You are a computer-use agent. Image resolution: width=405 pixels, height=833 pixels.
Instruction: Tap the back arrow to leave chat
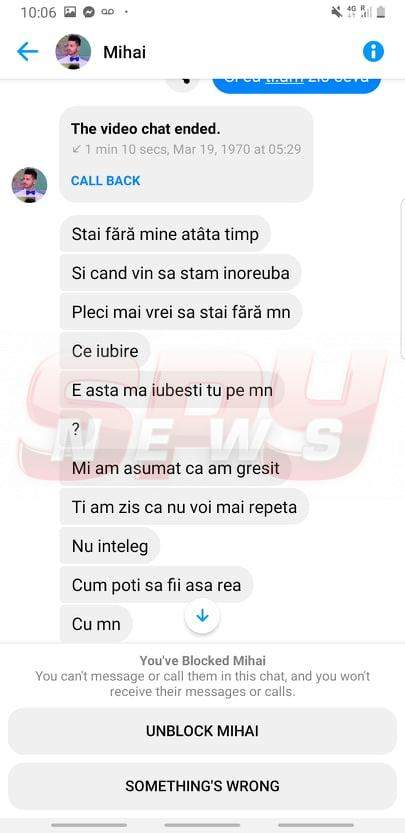click(x=27, y=52)
